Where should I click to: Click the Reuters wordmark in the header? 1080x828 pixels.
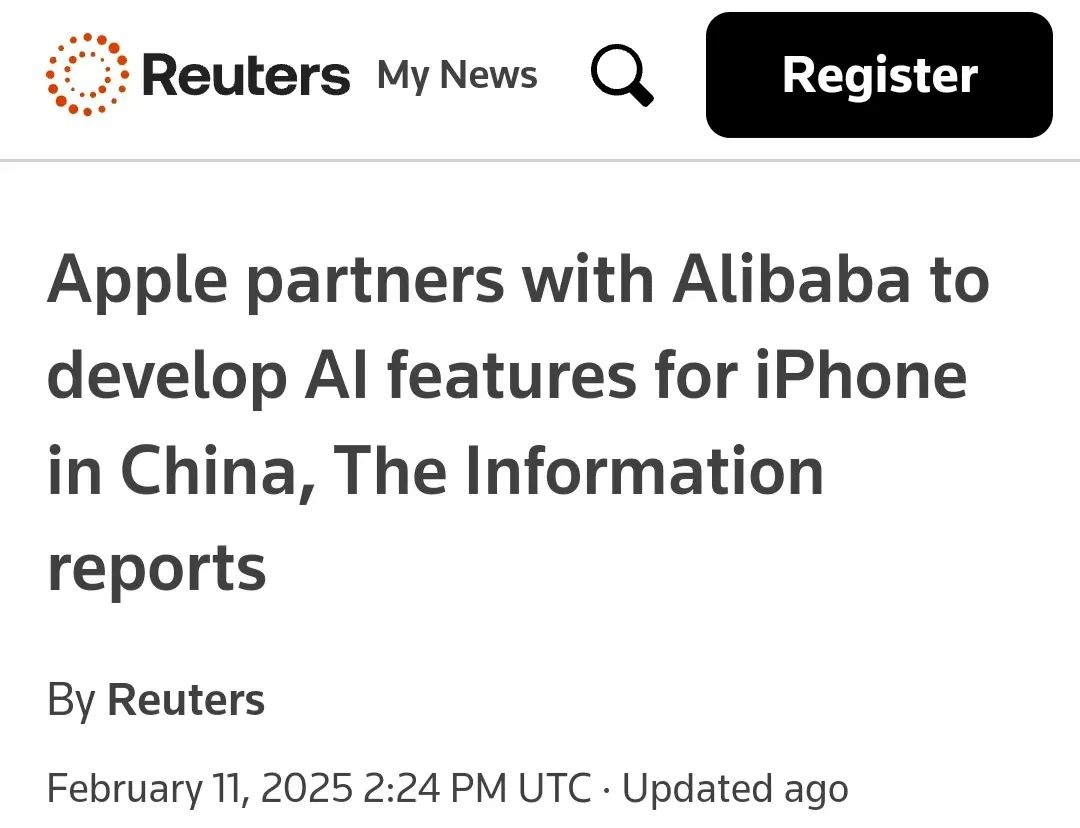[246, 76]
